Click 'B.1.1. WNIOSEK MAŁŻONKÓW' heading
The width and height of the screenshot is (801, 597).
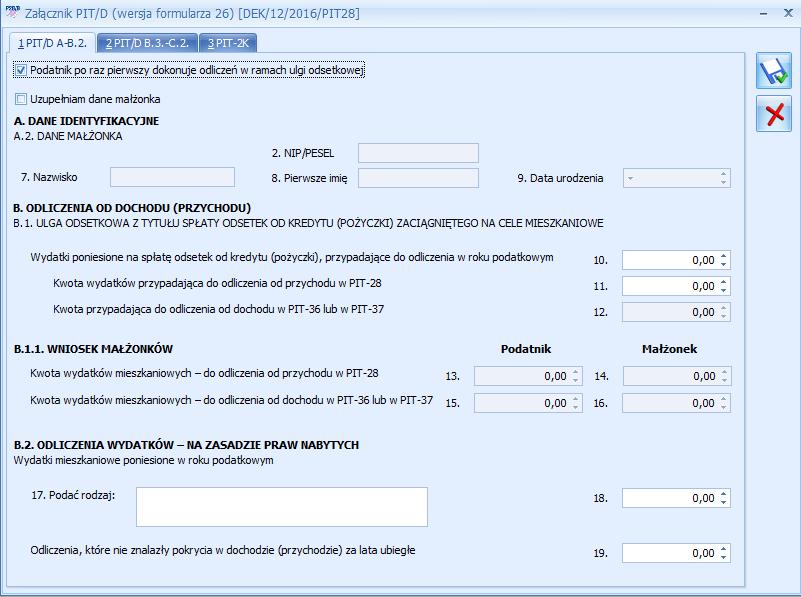93,349
